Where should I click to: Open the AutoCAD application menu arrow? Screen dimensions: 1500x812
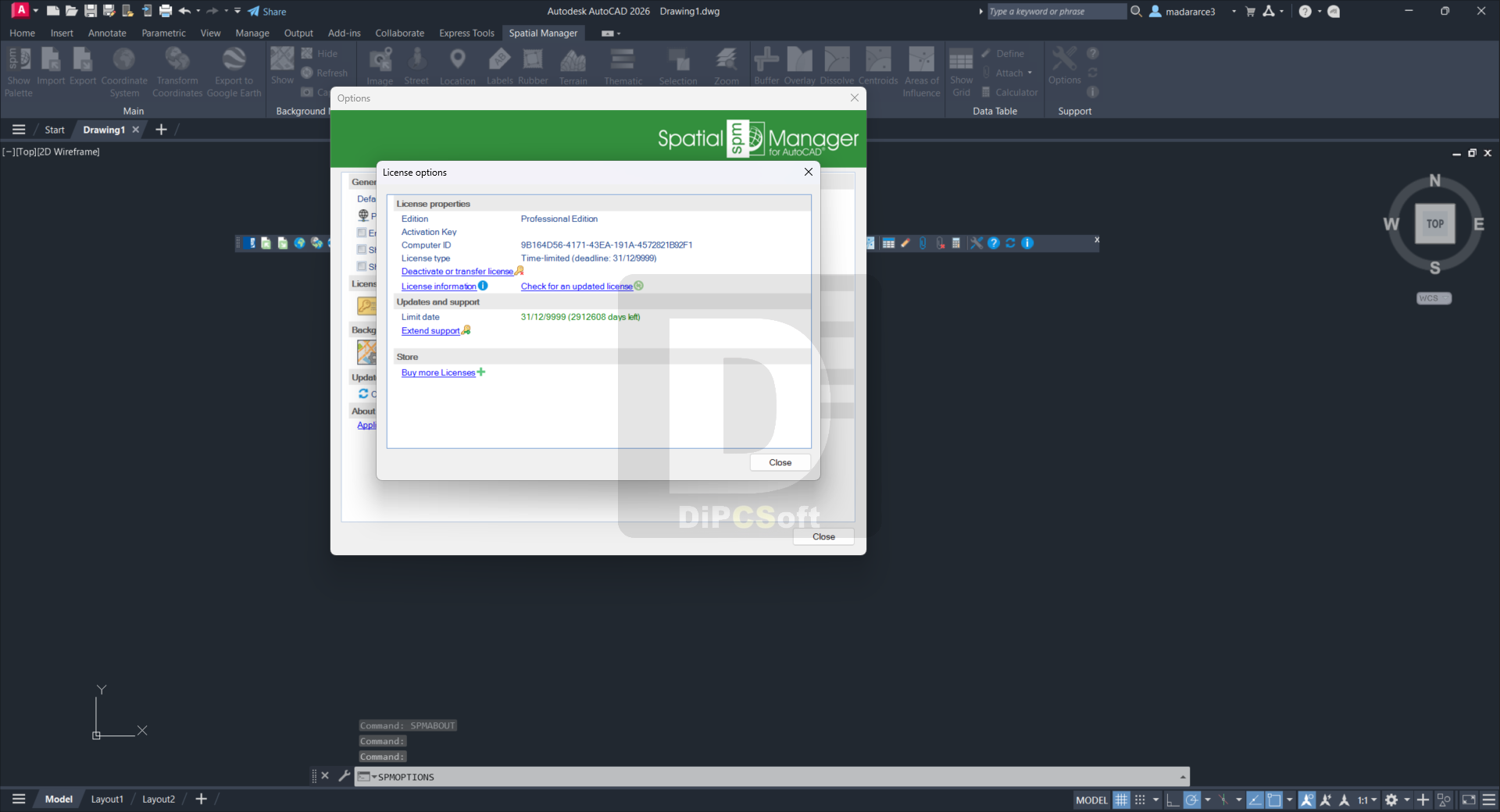click(36, 11)
